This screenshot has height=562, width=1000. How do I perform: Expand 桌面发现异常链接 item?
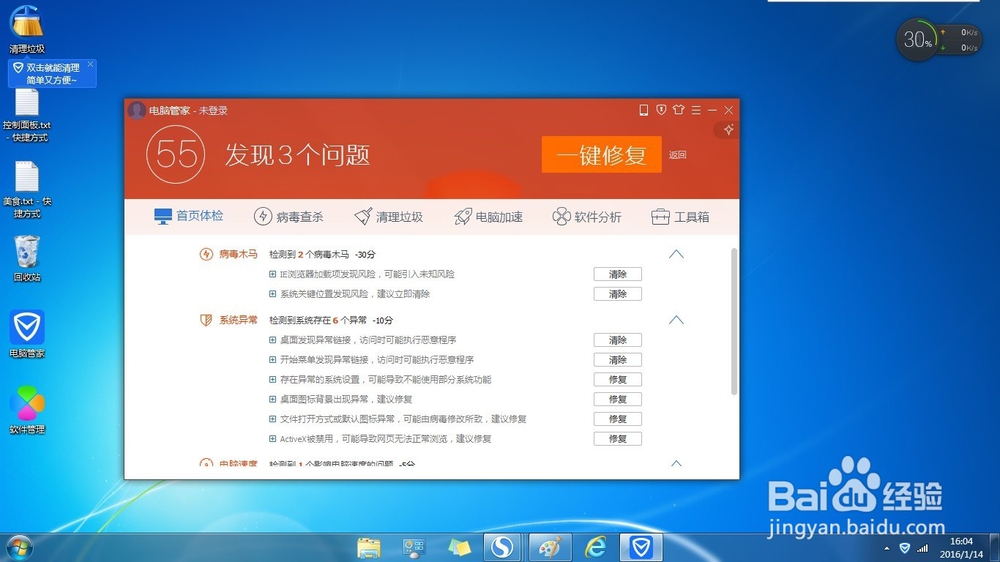[272, 340]
